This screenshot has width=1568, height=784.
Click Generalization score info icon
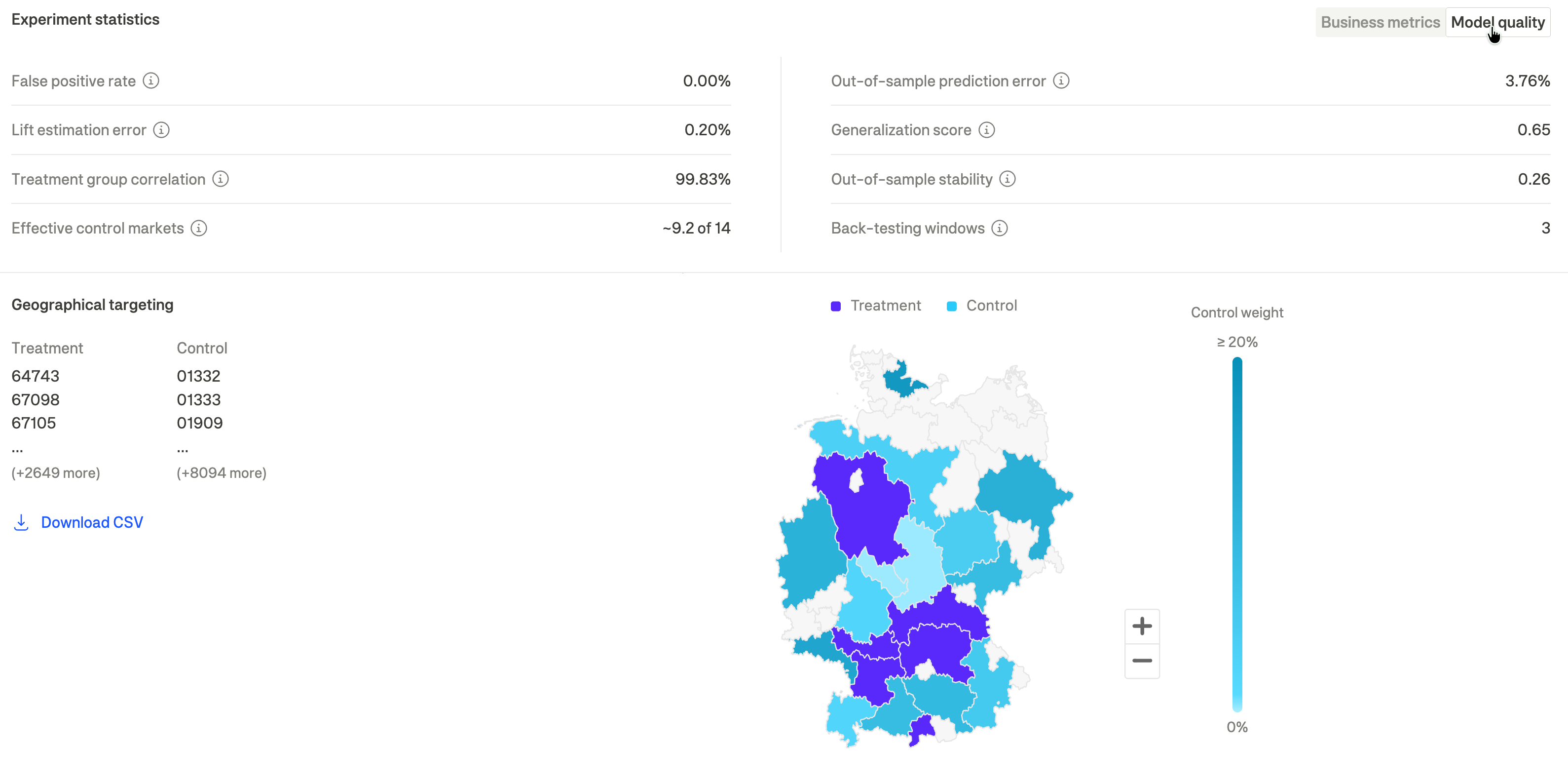pos(987,130)
